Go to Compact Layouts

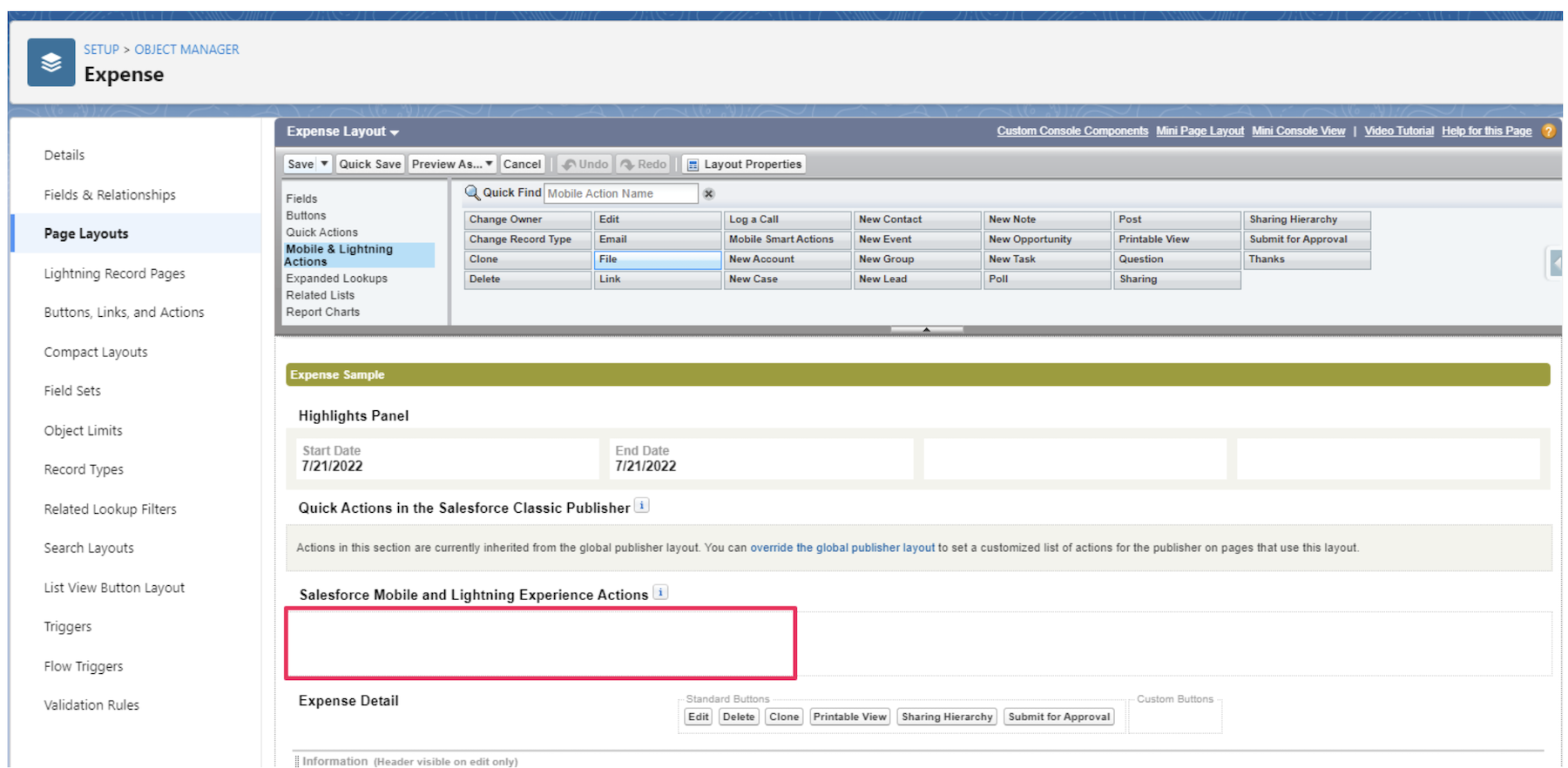96,352
